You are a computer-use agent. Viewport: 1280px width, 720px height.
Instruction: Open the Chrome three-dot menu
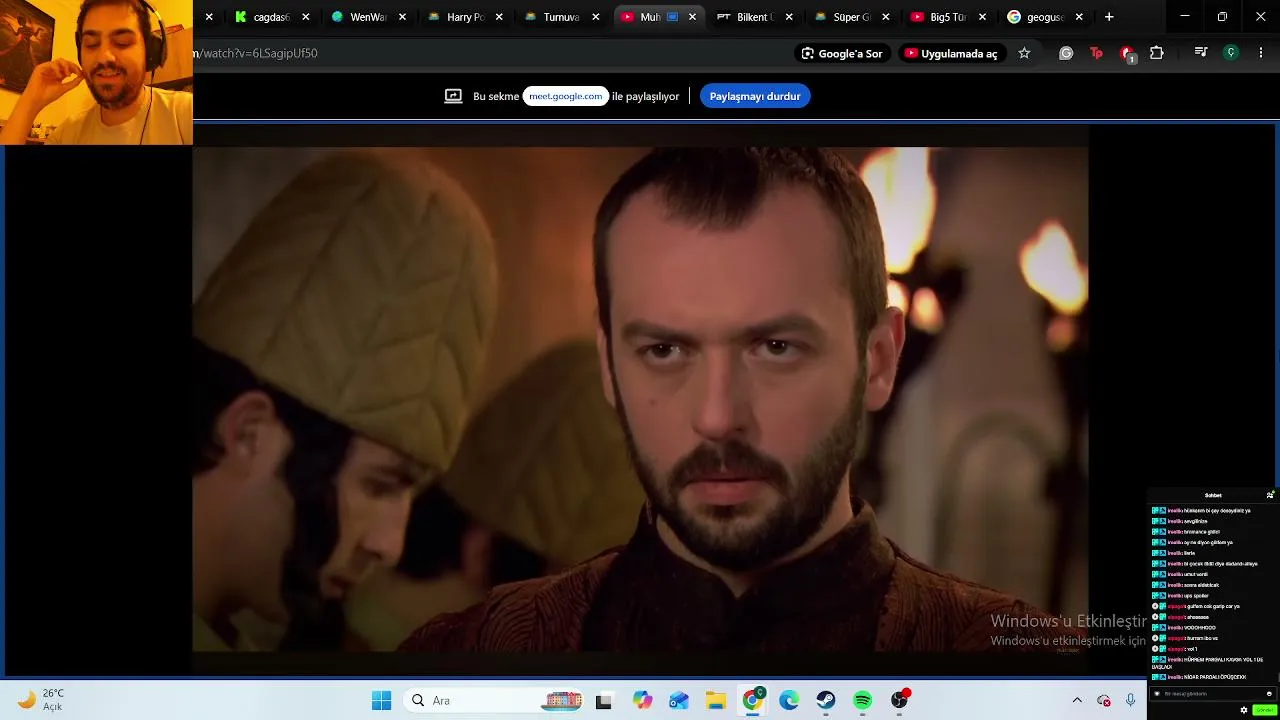[1261, 53]
